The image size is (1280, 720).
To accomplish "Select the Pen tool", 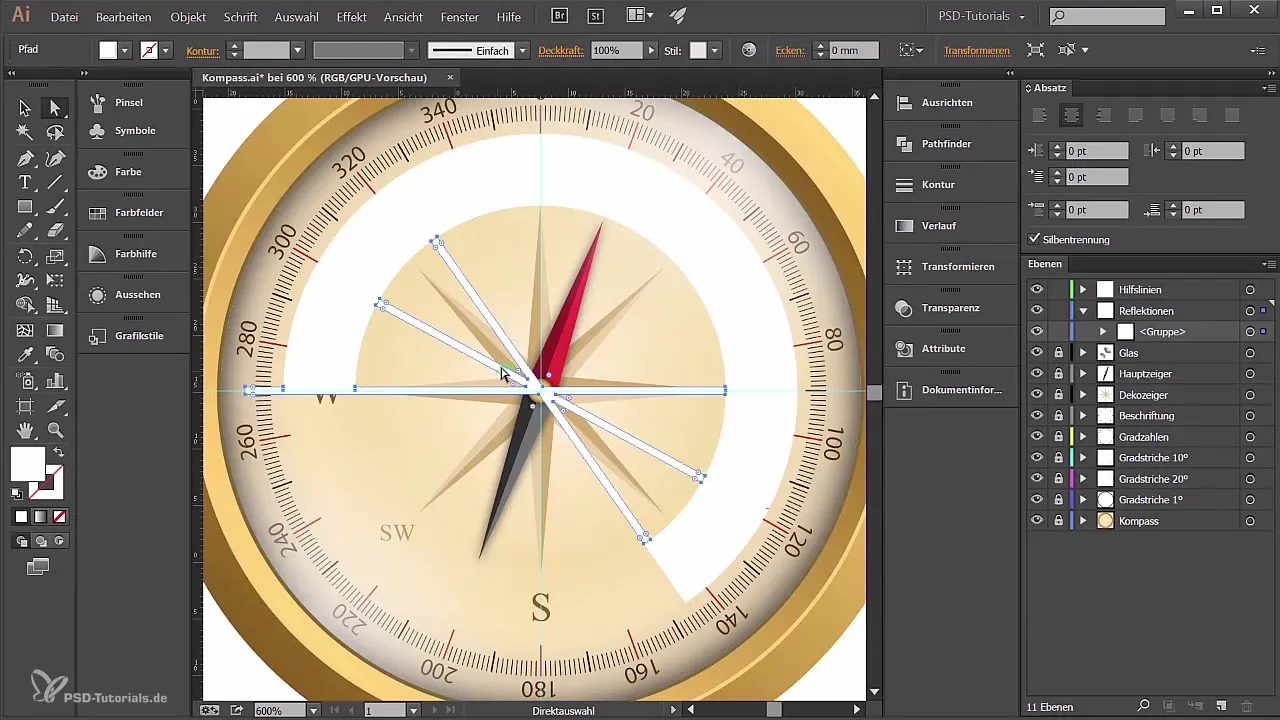I will click(x=25, y=158).
